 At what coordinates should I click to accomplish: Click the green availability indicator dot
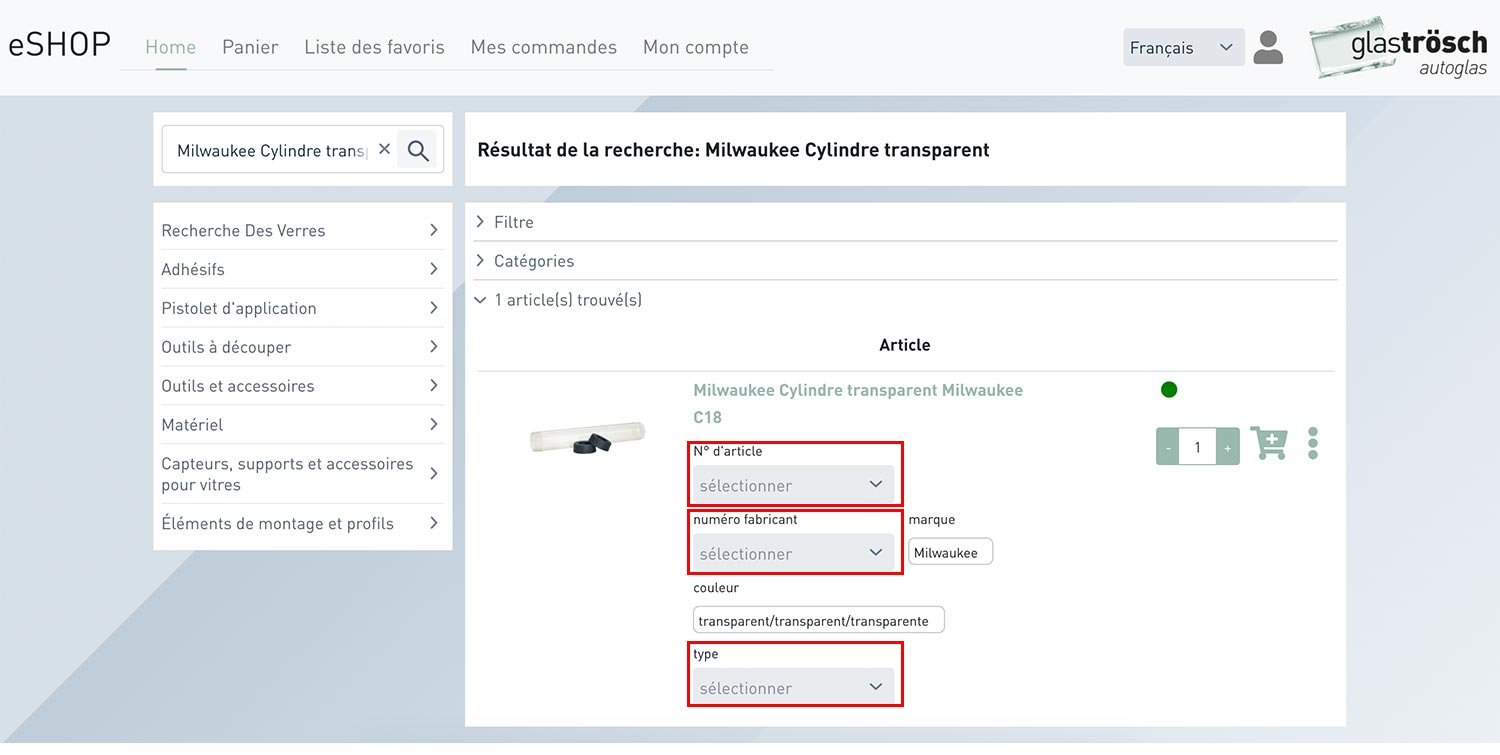point(1169,390)
